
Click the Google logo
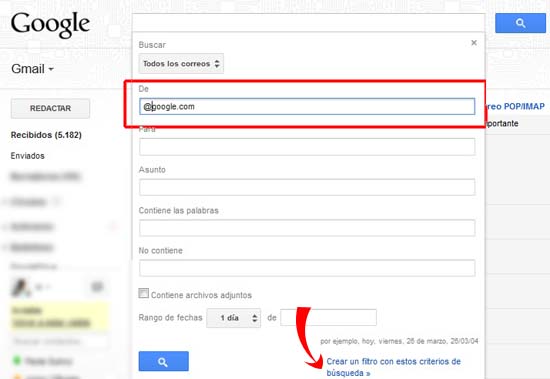coord(50,24)
